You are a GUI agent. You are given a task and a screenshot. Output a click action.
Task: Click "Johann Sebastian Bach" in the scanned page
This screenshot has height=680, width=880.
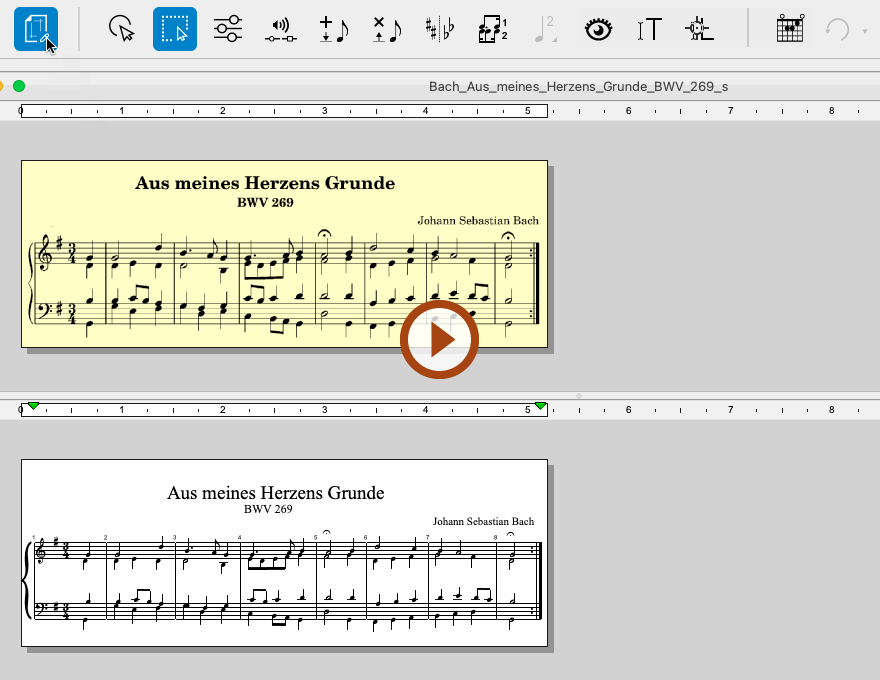point(478,220)
